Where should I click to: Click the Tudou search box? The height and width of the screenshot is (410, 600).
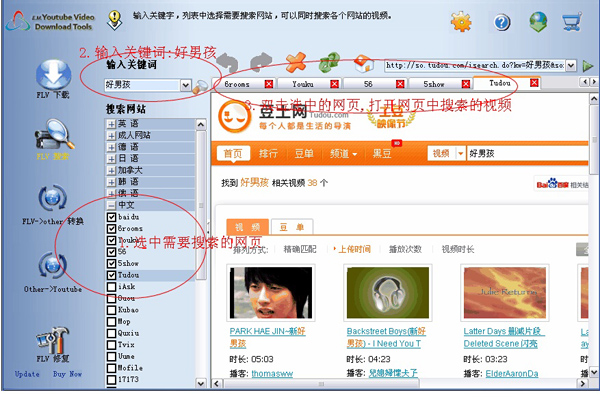tap(527, 154)
